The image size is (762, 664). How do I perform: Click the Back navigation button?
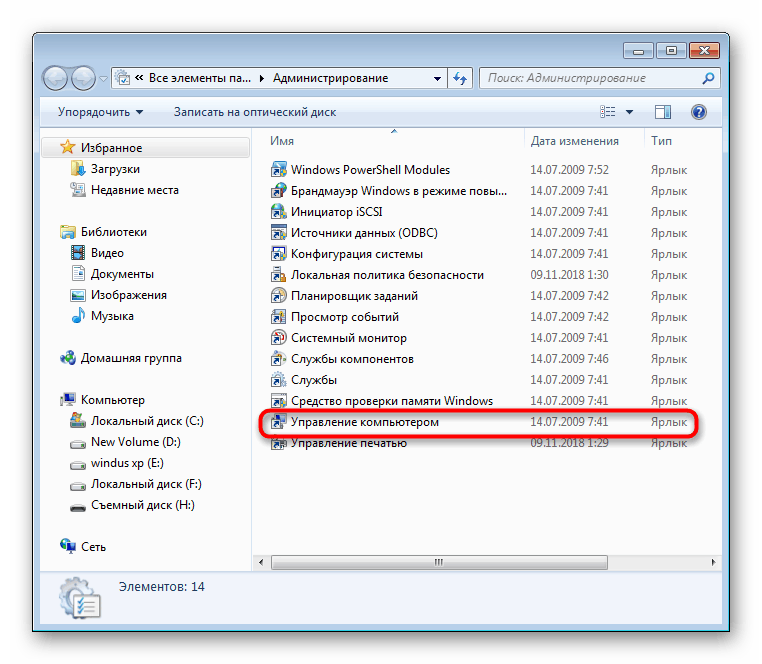click(55, 78)
